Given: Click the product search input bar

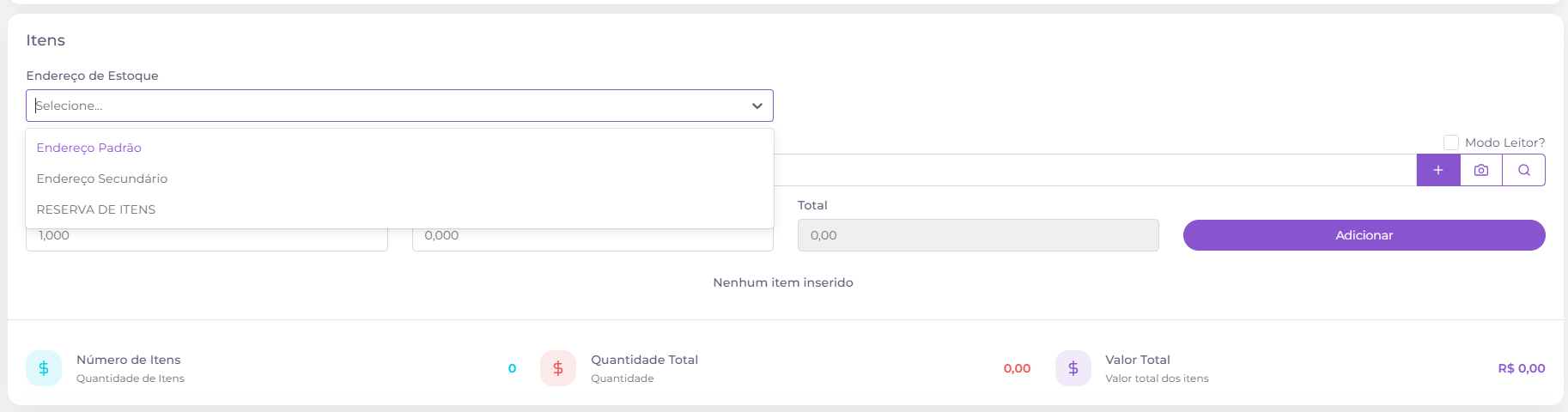Looking at the screenshot, I should point(1095,170).
